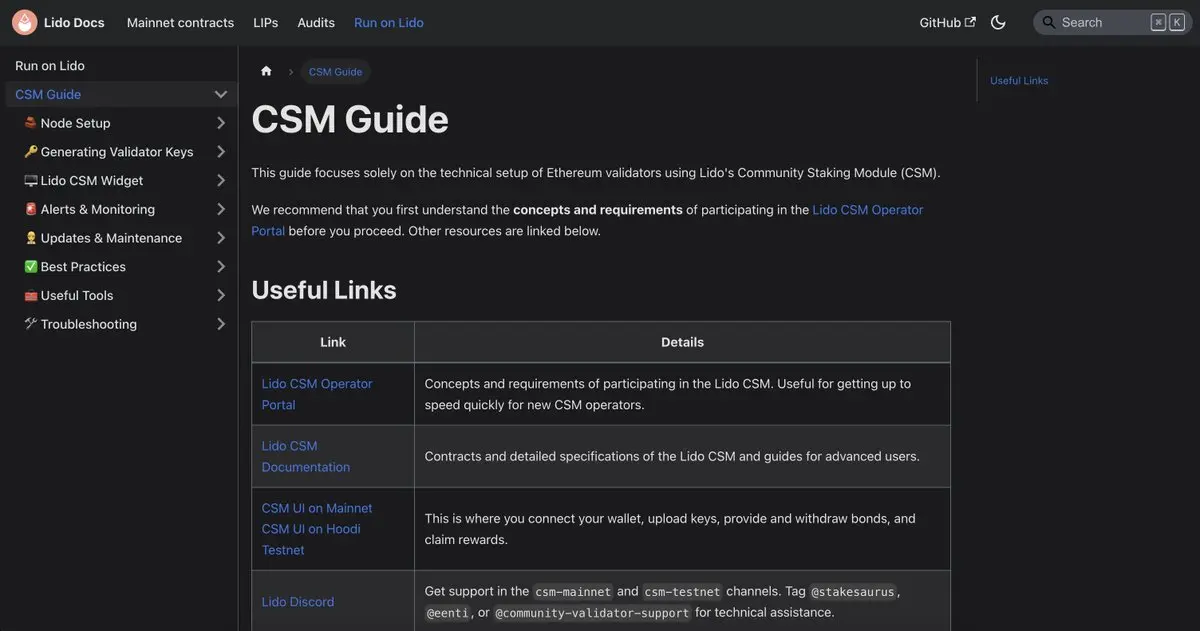Image resolution: width=1200 pixels, height=631 pixels.
Task: Click 'This is where you connect your wallet' cell
Action: tap(682, 529)
